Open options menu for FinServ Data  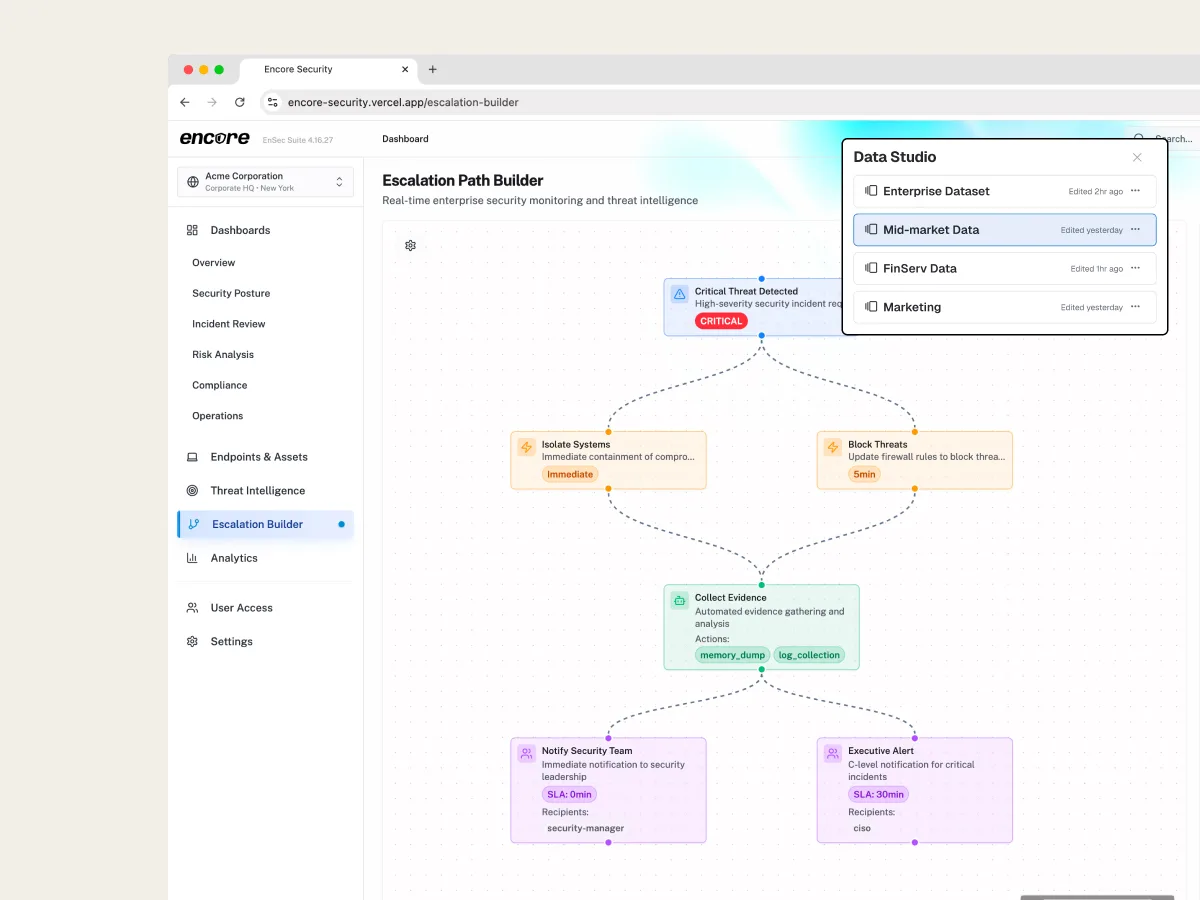point(1135,268)
